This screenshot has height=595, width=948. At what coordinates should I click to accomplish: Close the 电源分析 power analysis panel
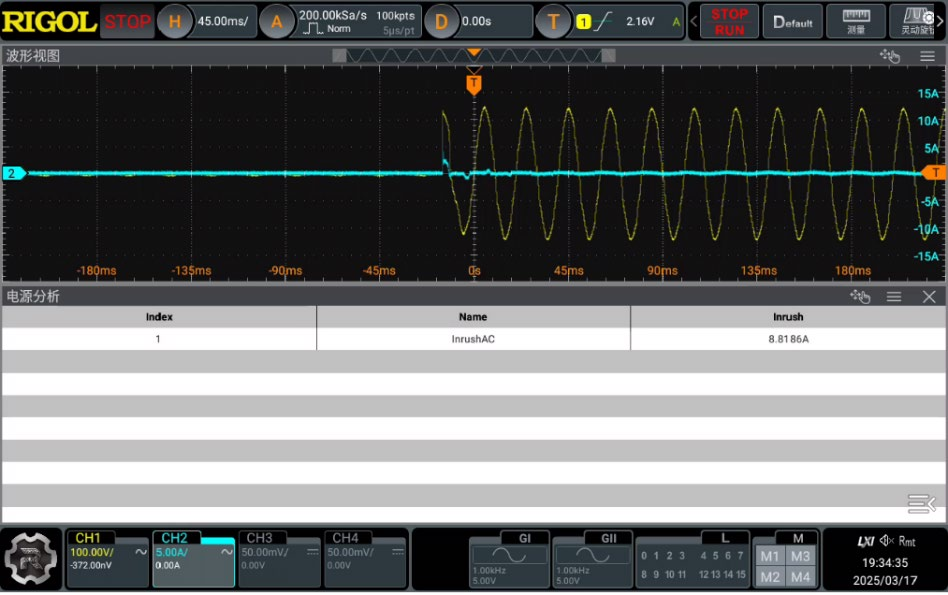(x=929, y=296)
